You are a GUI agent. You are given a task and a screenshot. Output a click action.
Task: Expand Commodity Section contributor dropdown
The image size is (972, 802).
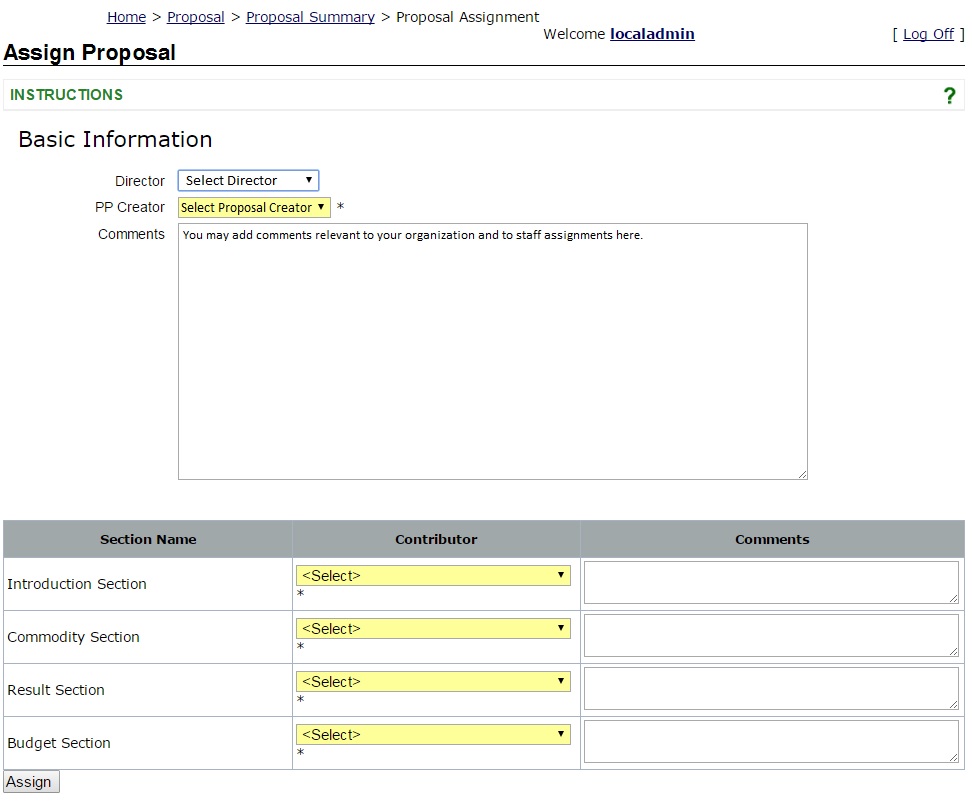coord(433,629)
